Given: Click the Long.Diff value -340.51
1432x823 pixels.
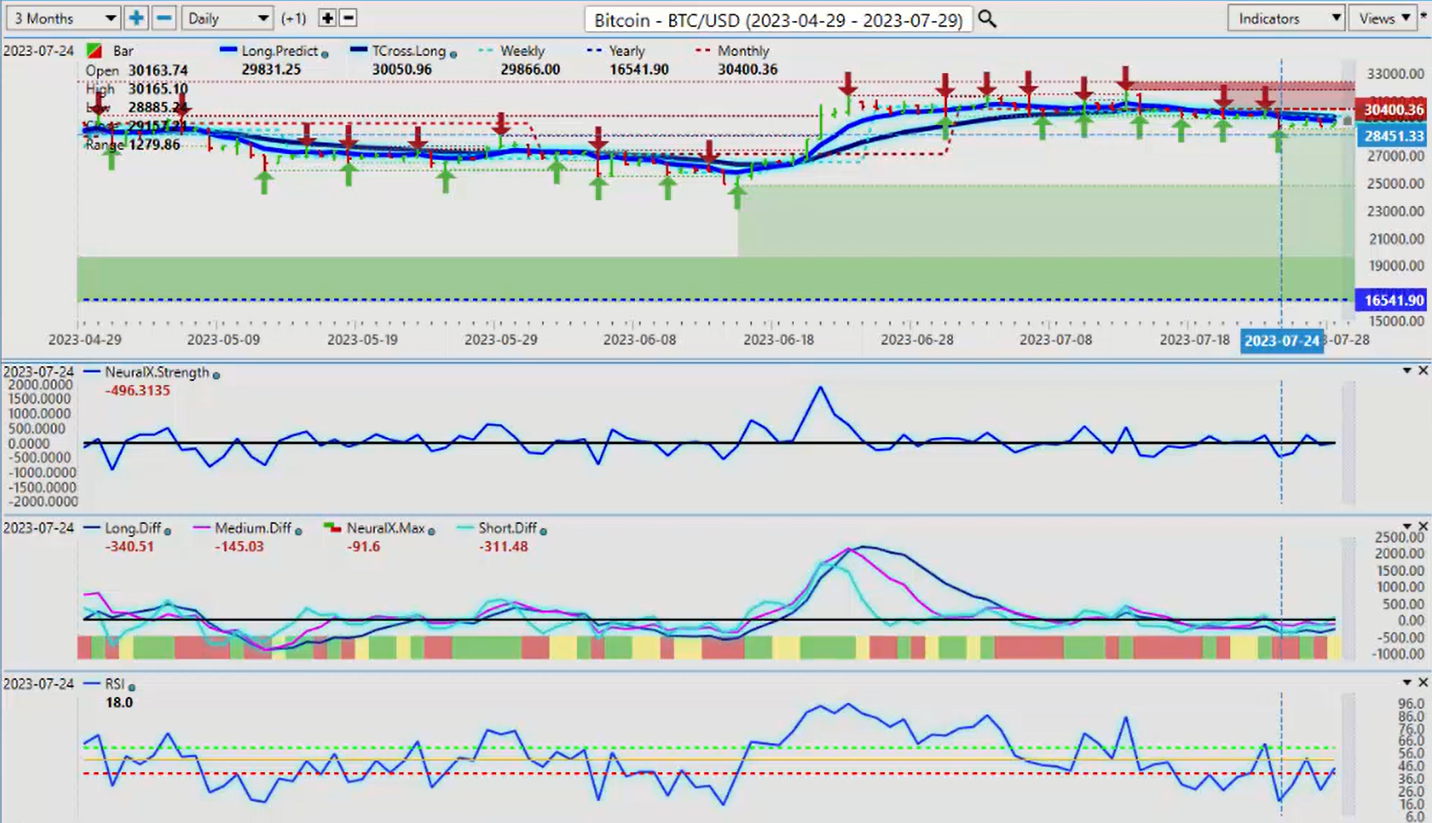Looking at the screenshot, I should coord(130,546).
